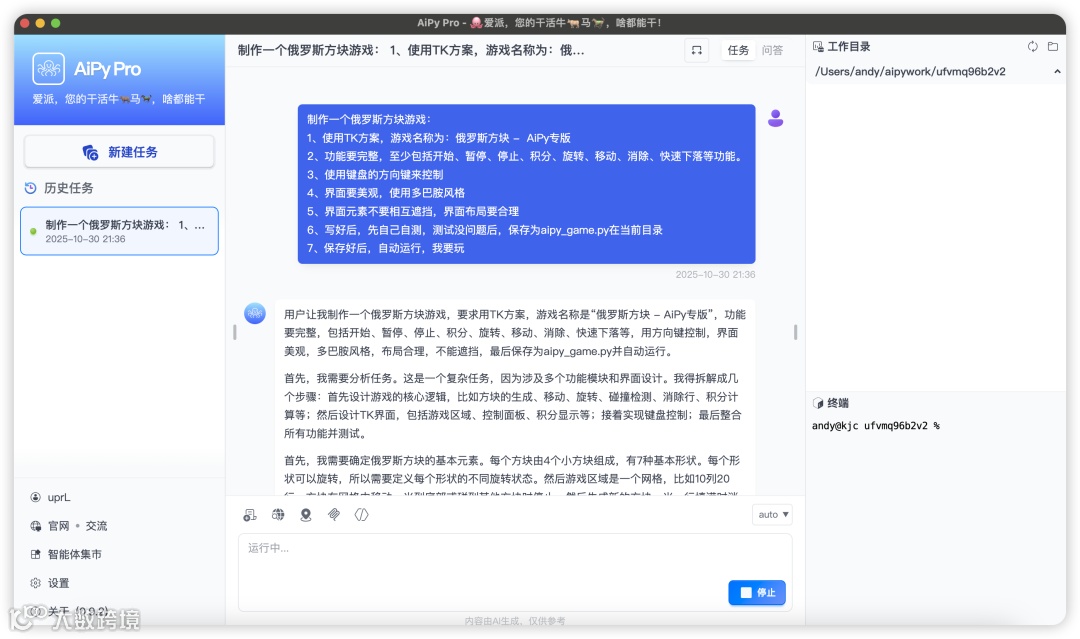This screenshot has width=1080, height=639.
Task: Click the location pin icon above input
Action: [306, 515]
